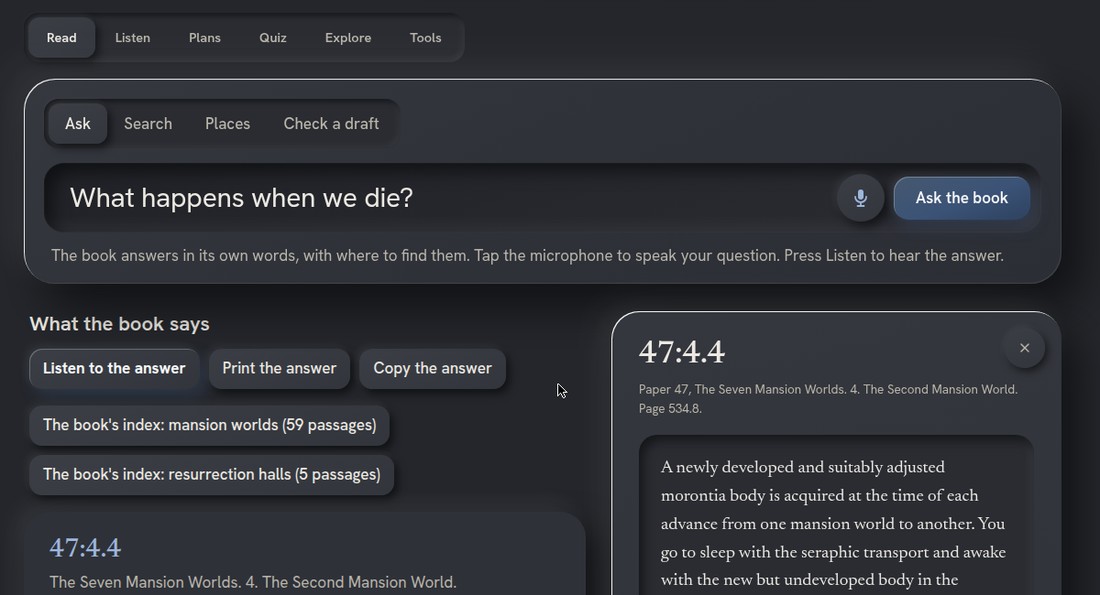1100x595 pixels.
Task: Open the Plans tab
Action: [x=205, y=38]
